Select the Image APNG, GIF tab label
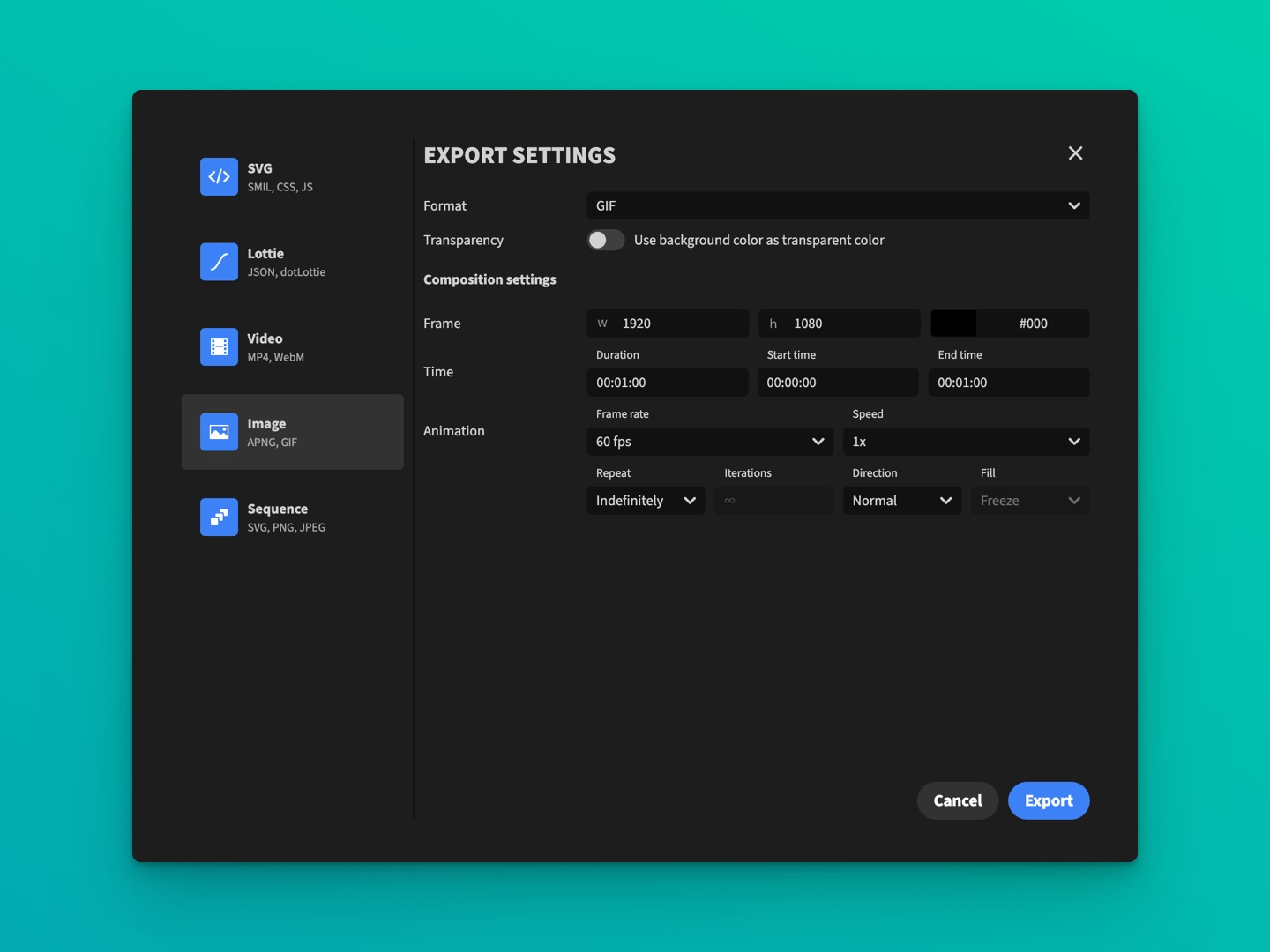1270x952 pixels. (272, 432)
